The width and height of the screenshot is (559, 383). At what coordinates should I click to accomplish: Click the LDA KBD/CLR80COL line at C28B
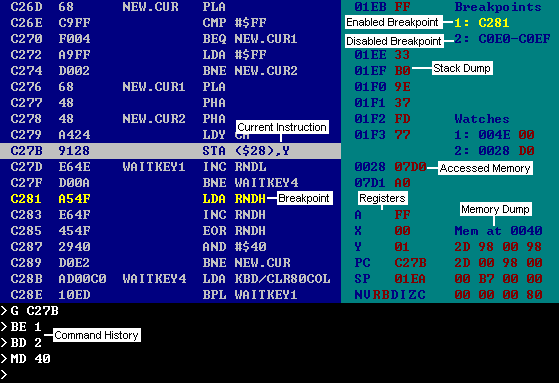266,279
